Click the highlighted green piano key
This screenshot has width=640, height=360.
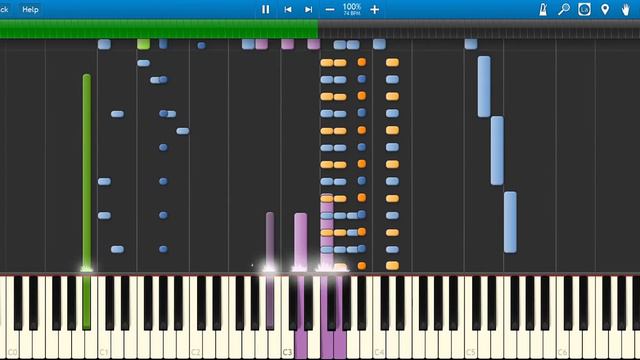[x=87, y=302]
